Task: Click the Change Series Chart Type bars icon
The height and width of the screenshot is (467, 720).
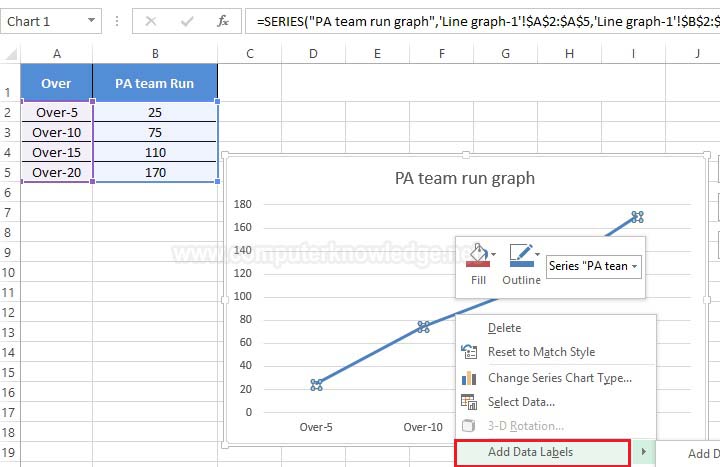Action: click(x=469, y=378)
